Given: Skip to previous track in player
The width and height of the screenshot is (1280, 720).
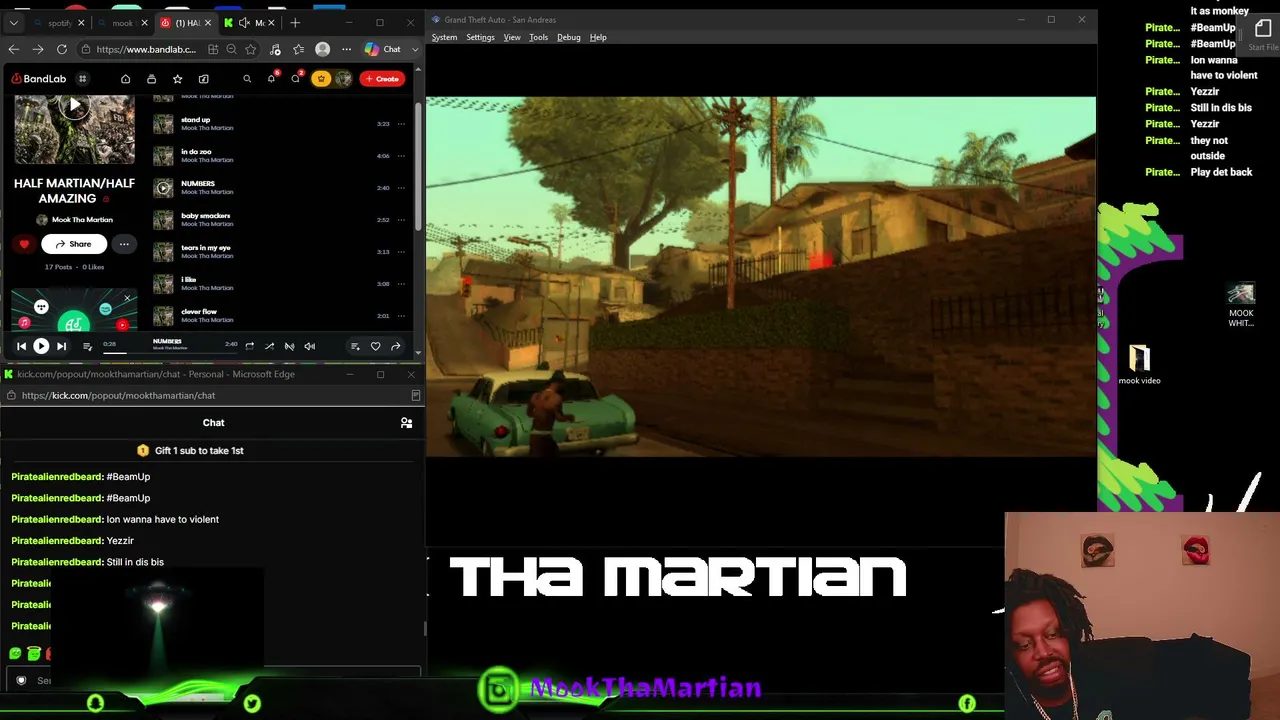Looking at the screenshot, I should pyautogui.click(x=21, y=347).
